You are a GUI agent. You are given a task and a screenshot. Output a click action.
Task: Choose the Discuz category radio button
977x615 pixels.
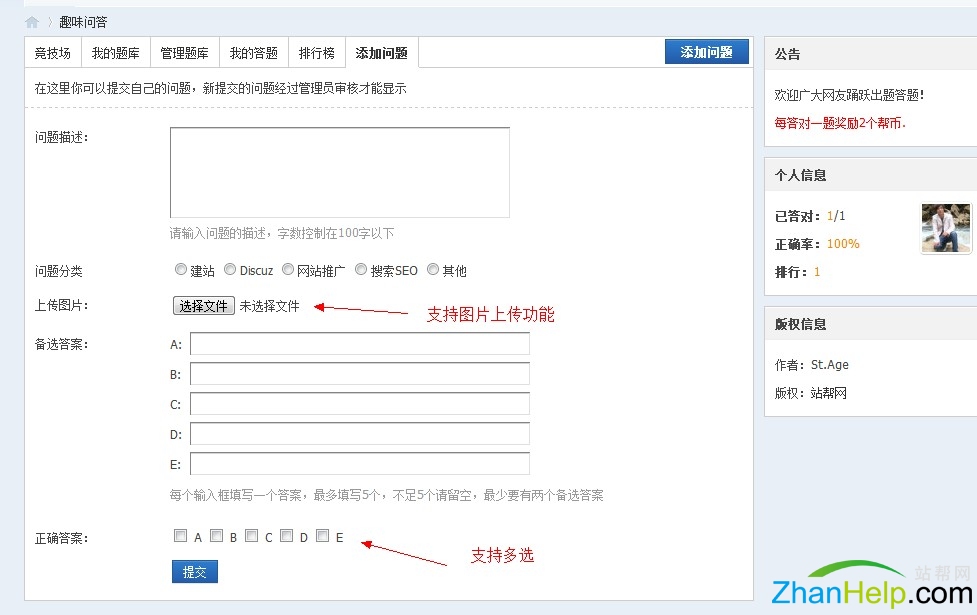230,269
